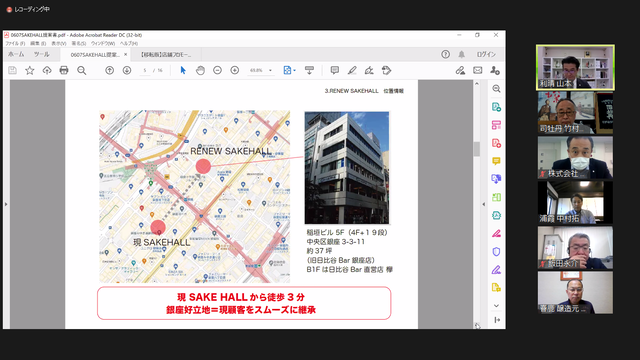Open the ヘルプ menu
Screen dimensions: 640x360
(x=129, y=43)
